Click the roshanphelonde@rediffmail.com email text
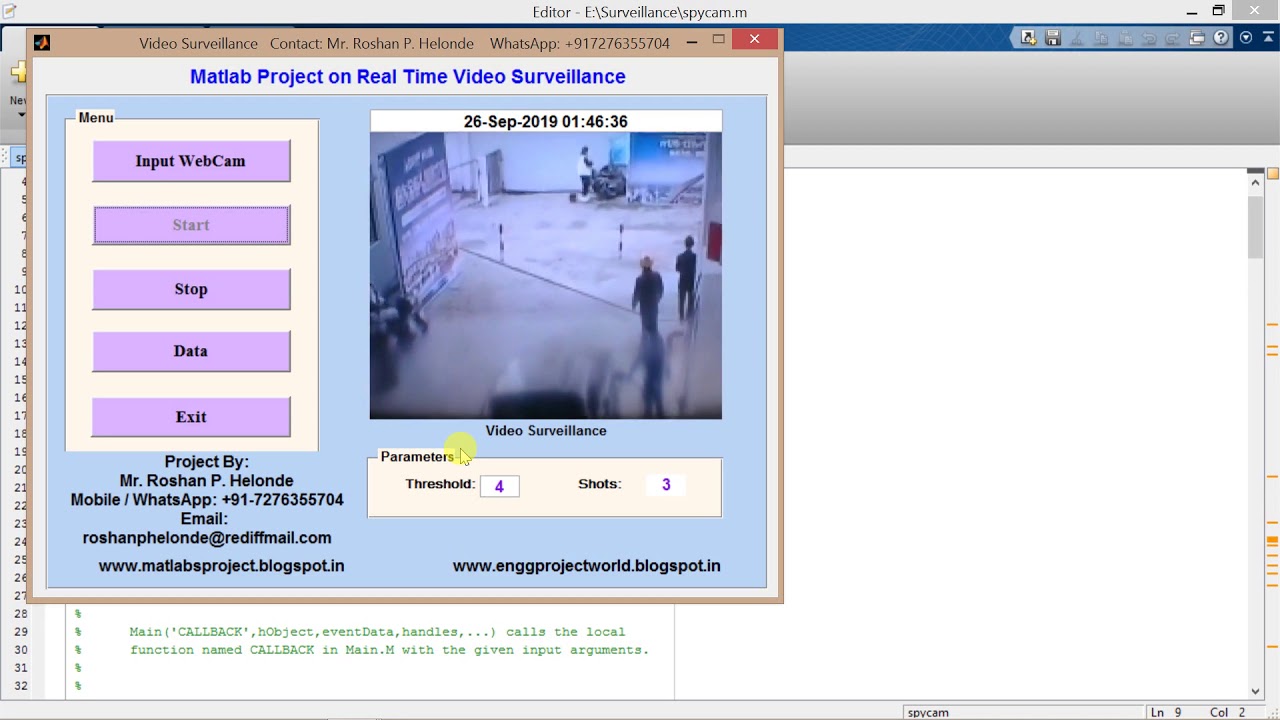This screenshot has height=720, width=1280. (207, 538)
